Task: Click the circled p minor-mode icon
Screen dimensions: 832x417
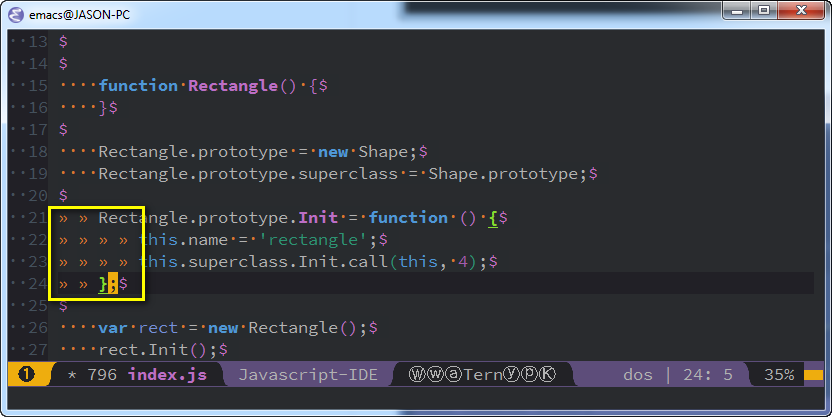Action: [530, 375]
